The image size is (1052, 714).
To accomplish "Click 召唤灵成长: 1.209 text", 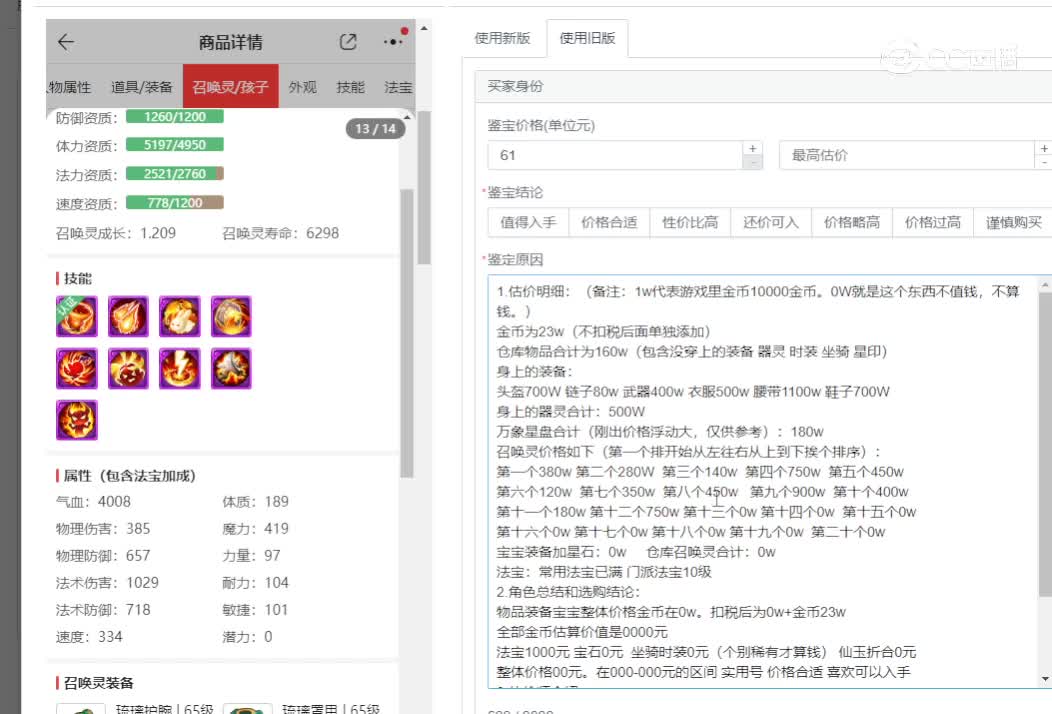I will 116,234.
